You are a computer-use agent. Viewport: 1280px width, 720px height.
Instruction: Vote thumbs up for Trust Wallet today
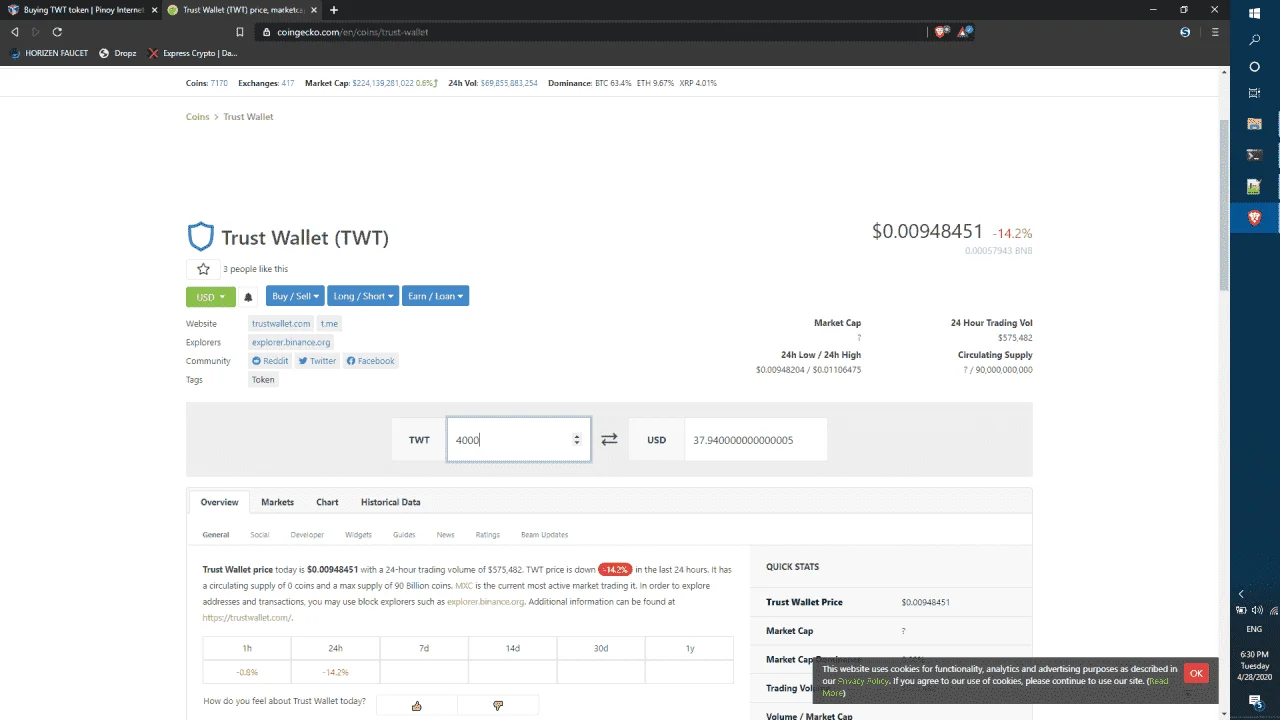[x=416, y=705]
